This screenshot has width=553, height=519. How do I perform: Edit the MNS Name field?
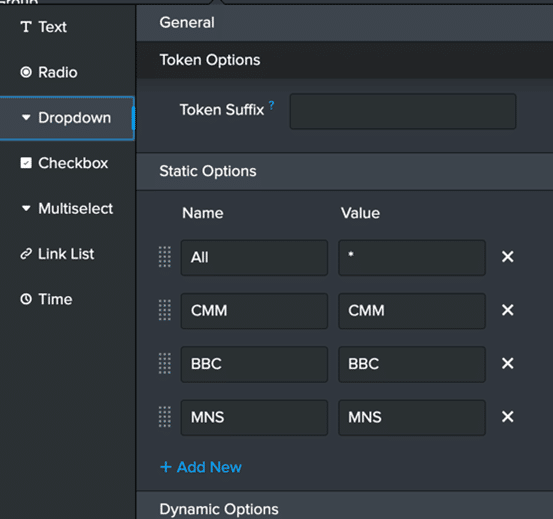(254, 417)
